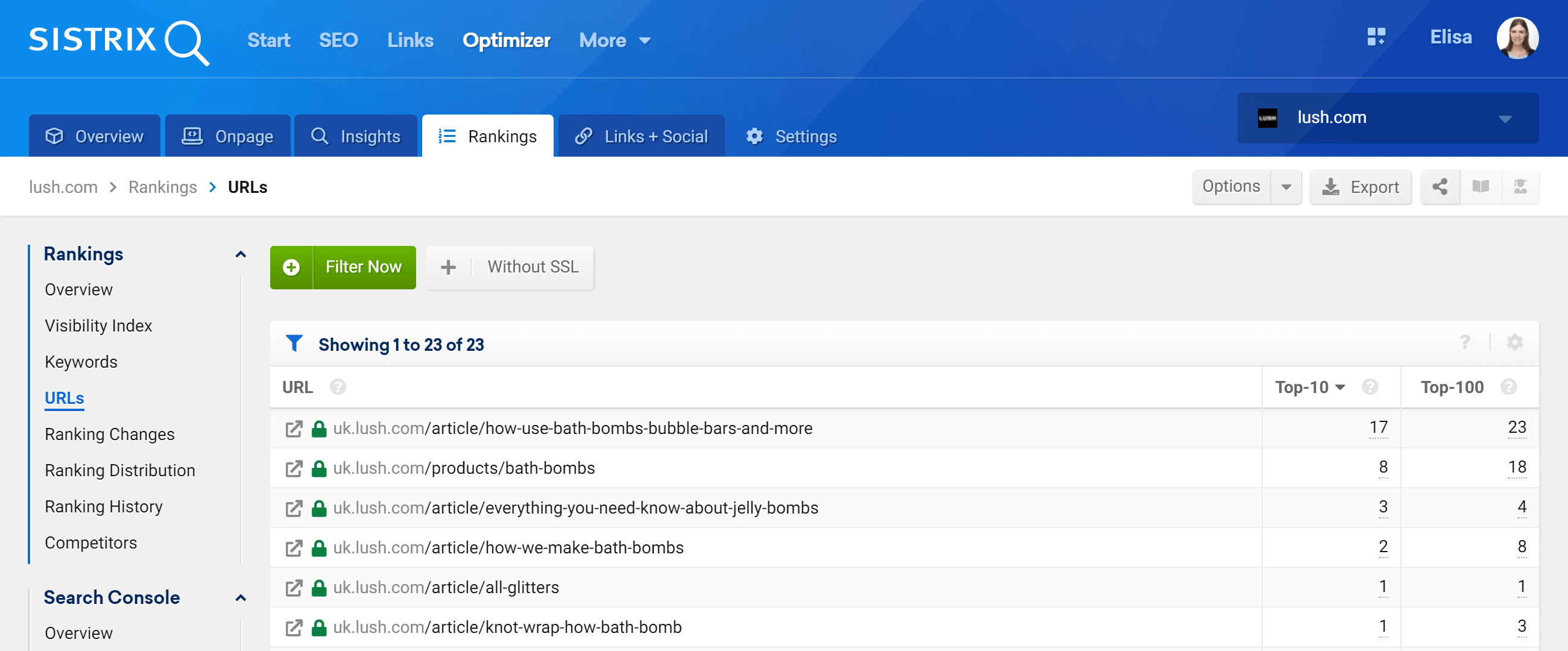Open external link for how-we-make-bath-bombs row
The image size is (1568, 651).
coord(294,548)
